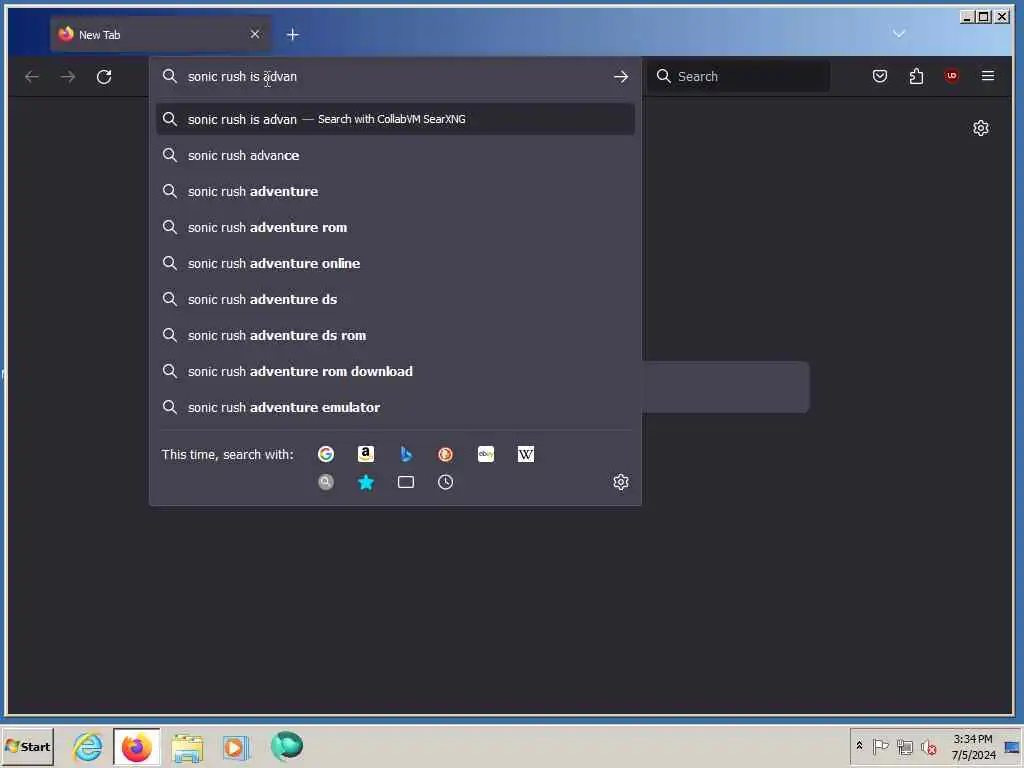This screenshot has height=768, width=1024.
Task: Go forward to next page
Action: (x=68, y=76)
